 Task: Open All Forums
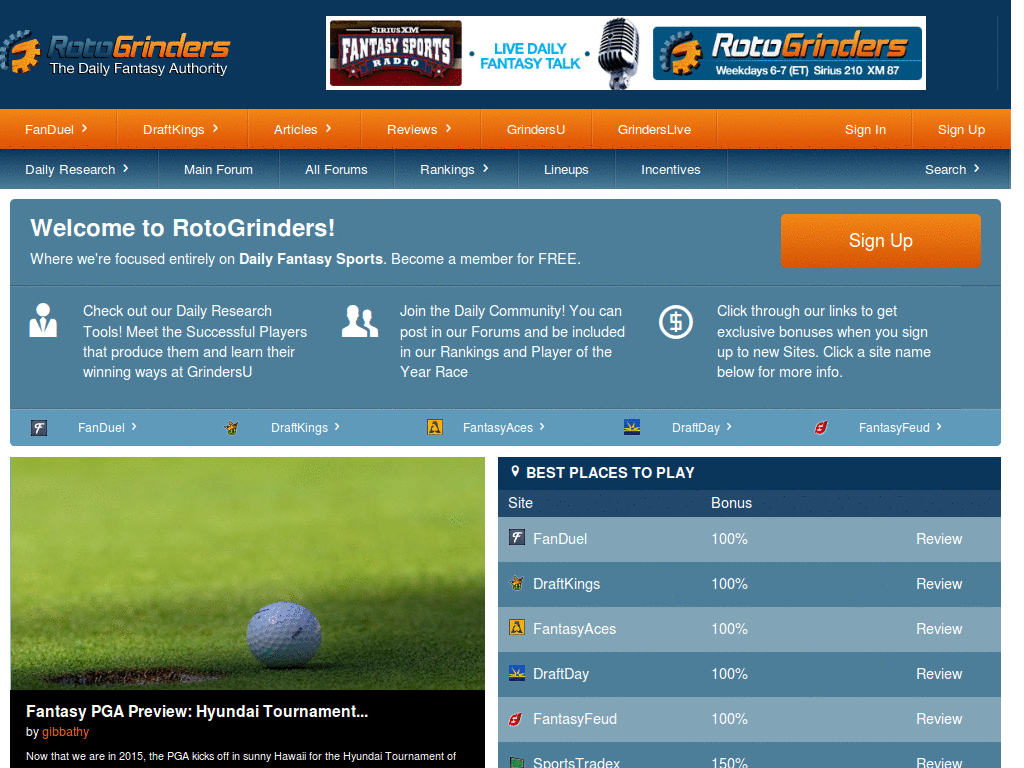tap(336, 169)
